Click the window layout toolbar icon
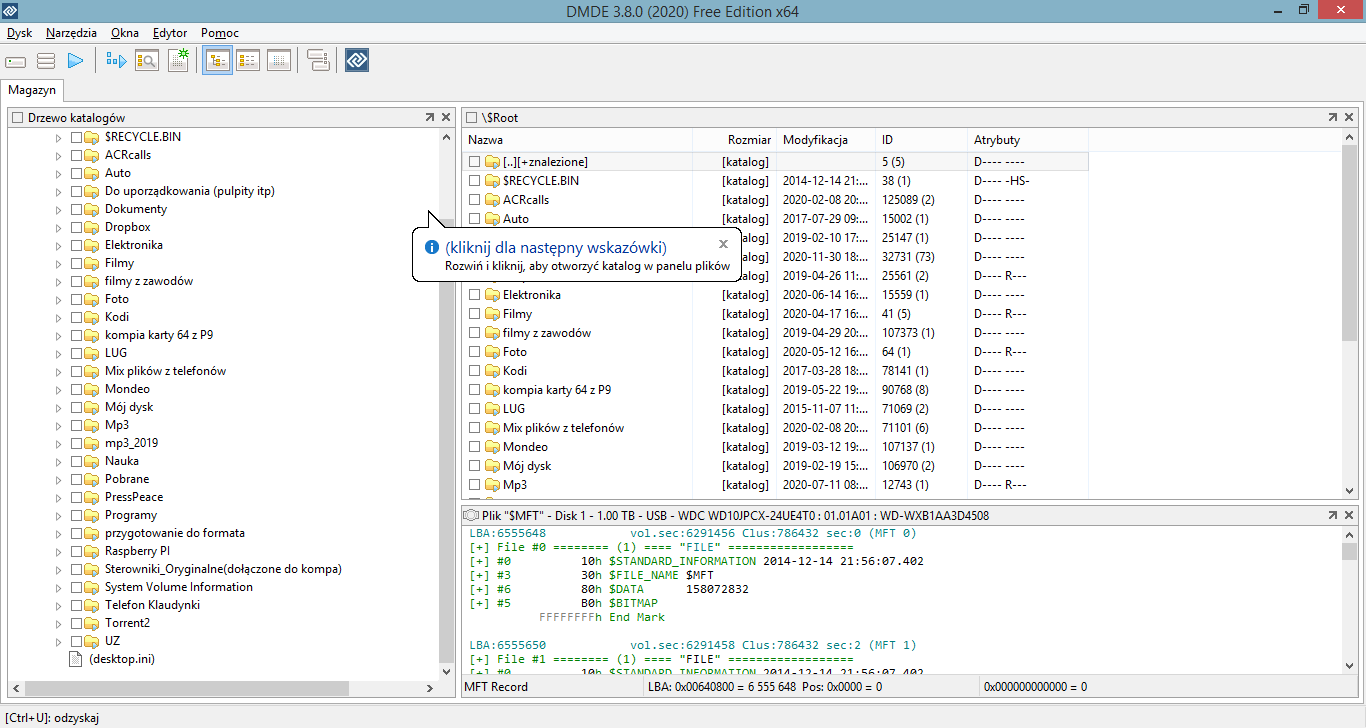1366x728 pixels. pyautogui.click(x=319, y=61)
